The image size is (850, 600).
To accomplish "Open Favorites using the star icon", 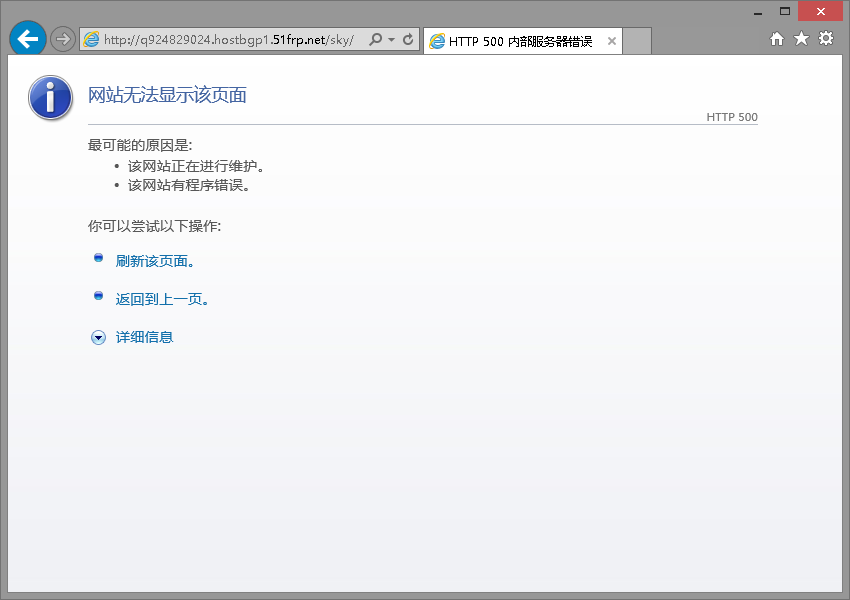I will coord(799,36).
